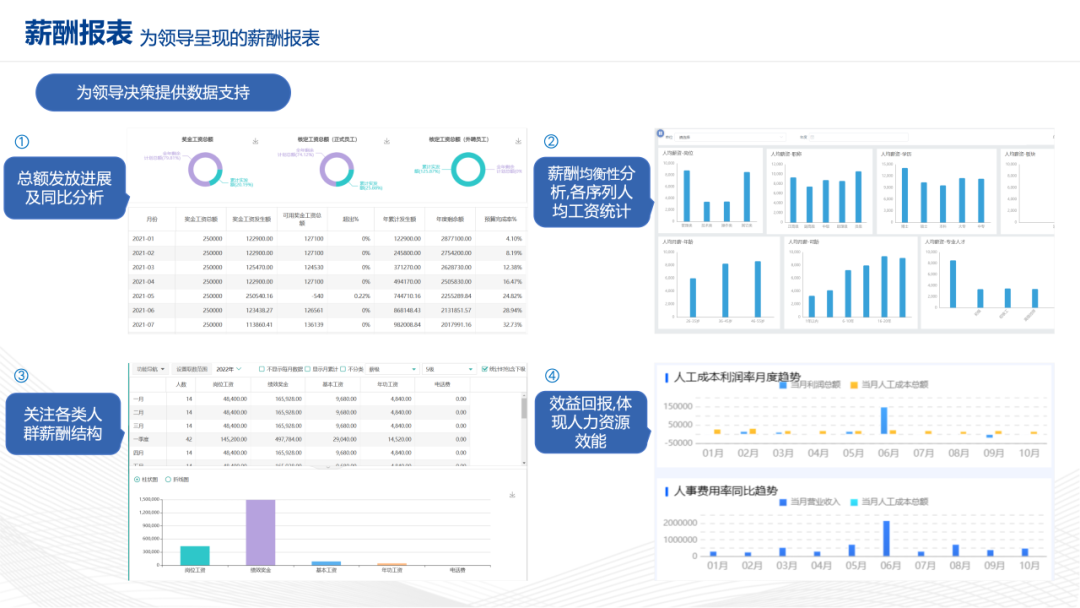Click the 关注各类人群薪酬结构 callout
Screen dimensions: 1080x608
coord(63,423)
